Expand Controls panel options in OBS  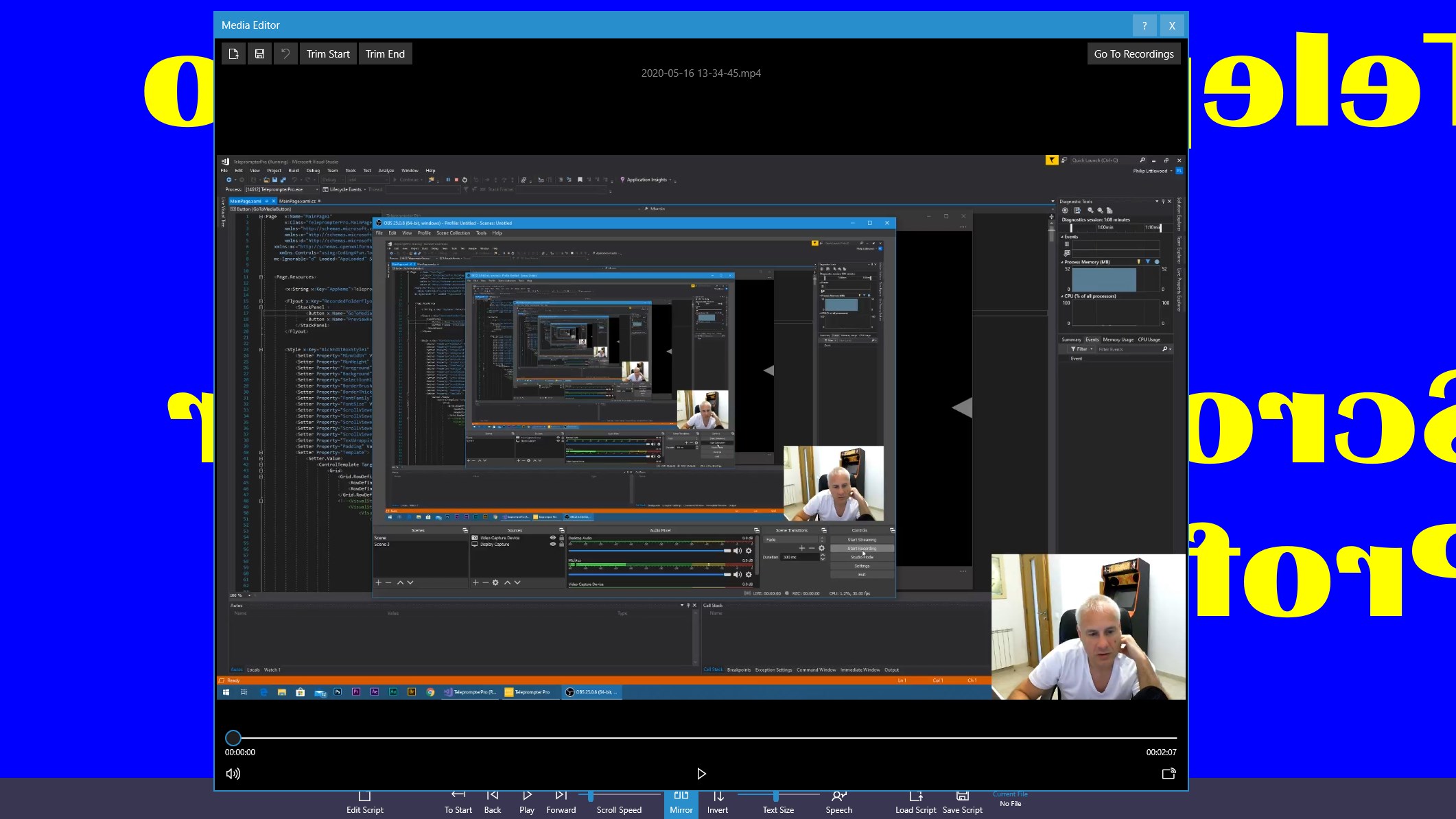click(x=891, y=530)
